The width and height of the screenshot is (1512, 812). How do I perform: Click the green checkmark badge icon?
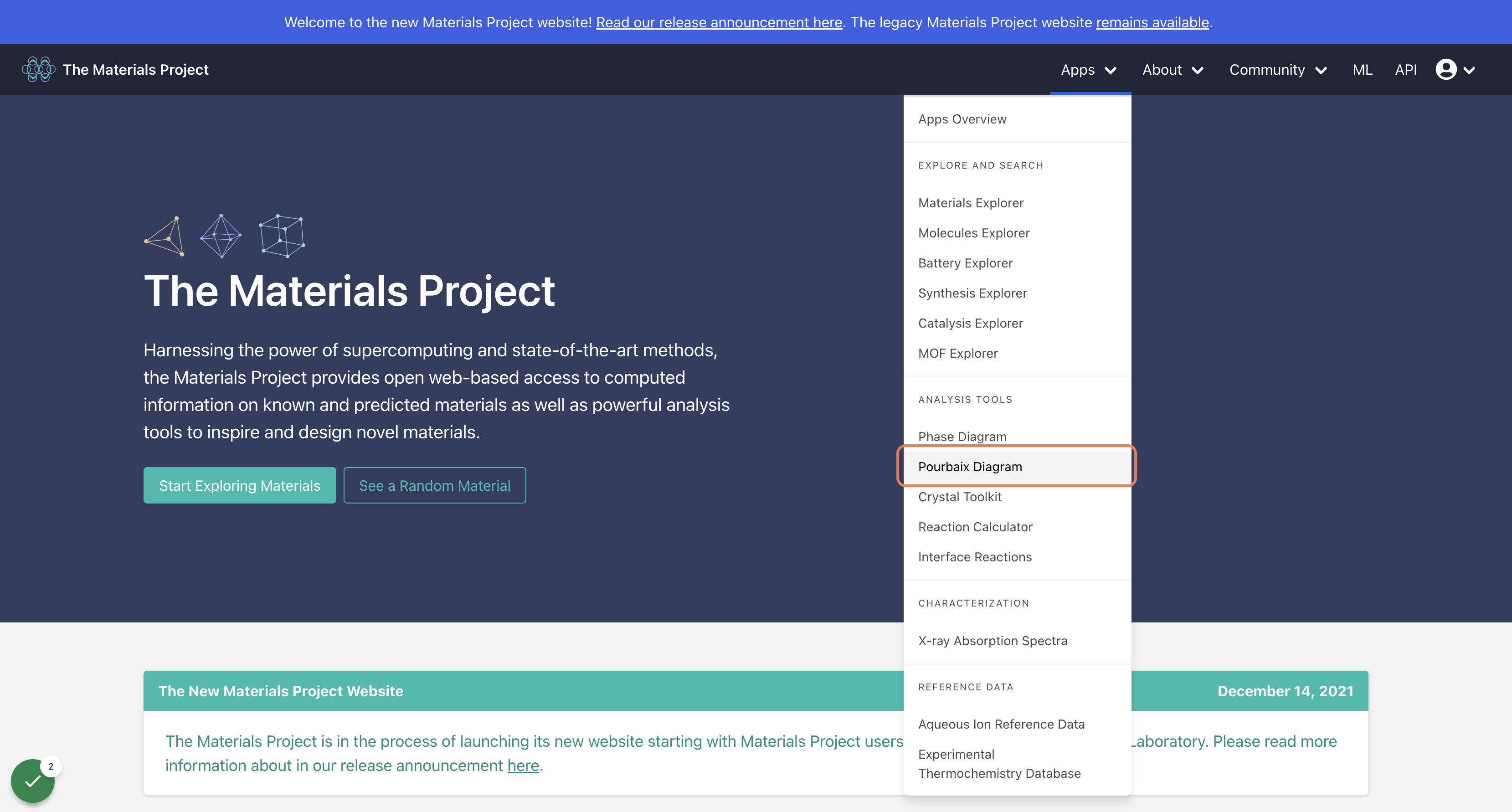pyautogui.click(x=33, y=781)
